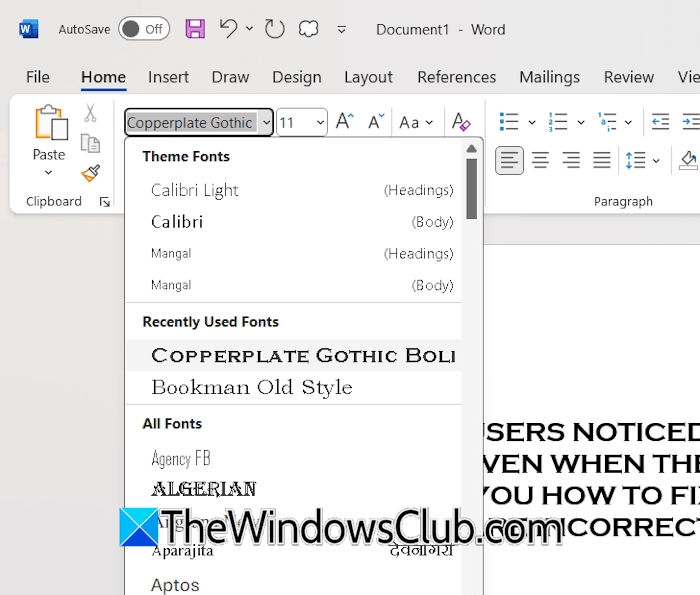Select Mangal (Body) from theme fonts
The height and width of the screenshot is (595, 700).
point(294,285)
